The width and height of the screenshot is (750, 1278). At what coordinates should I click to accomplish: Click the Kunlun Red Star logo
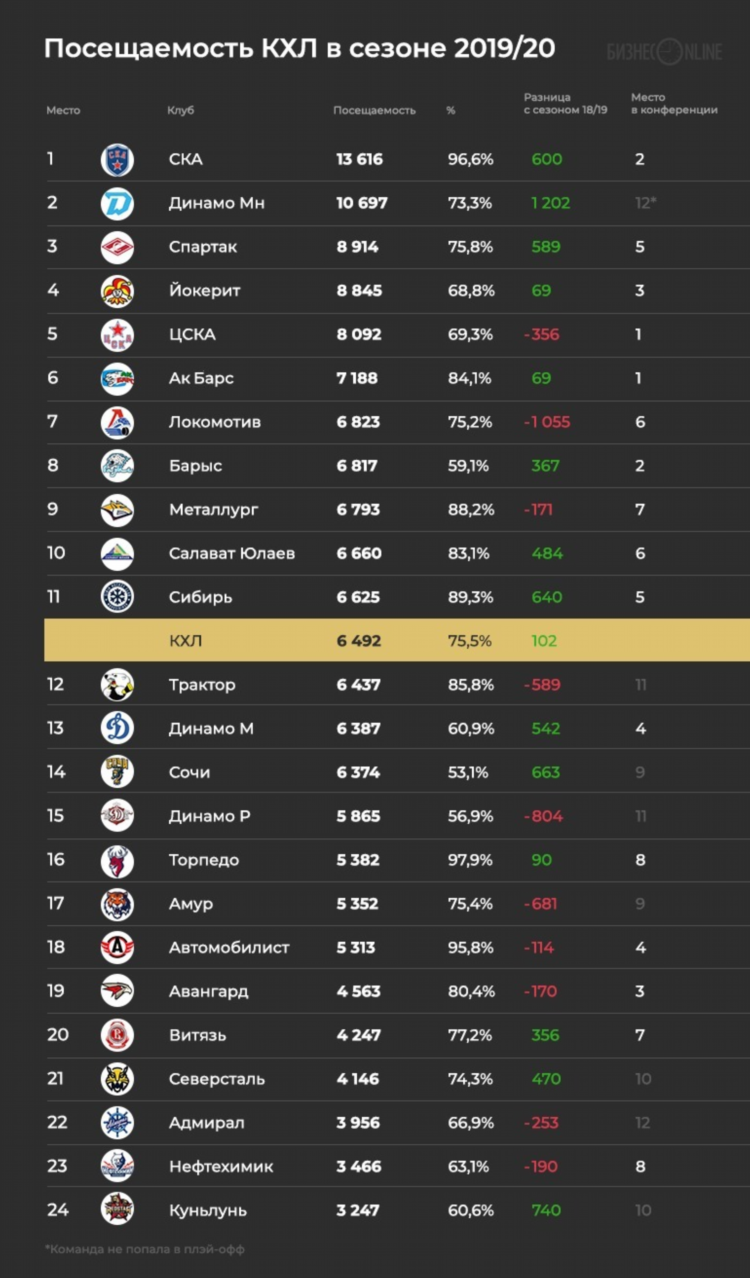coord(117,1210)
